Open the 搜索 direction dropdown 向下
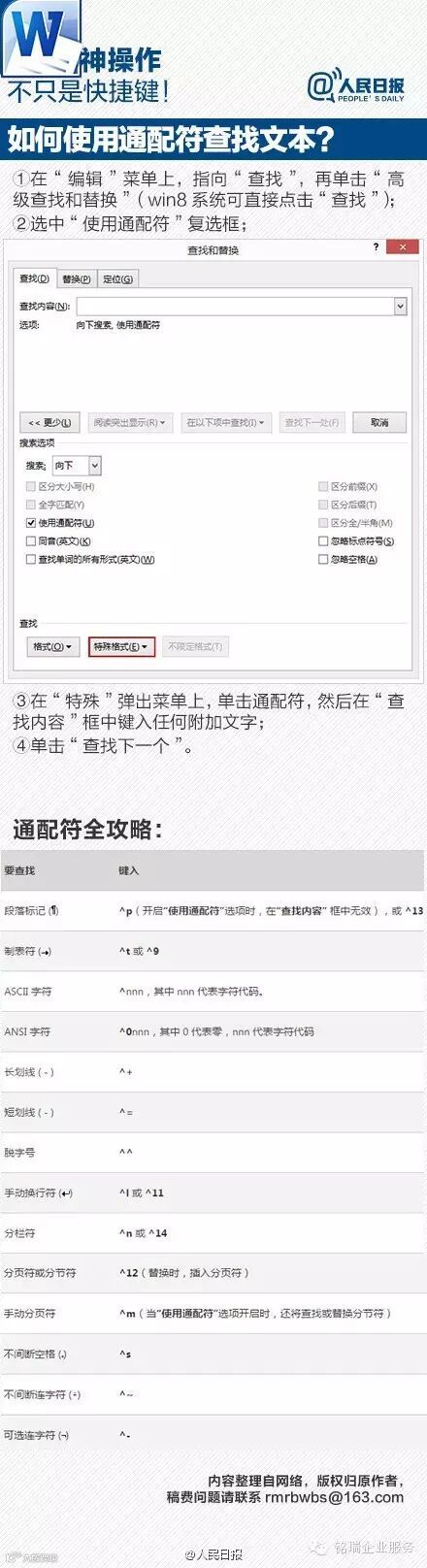Image resolution: width=427 pixels, height=1568 pixels. [77, 466]
